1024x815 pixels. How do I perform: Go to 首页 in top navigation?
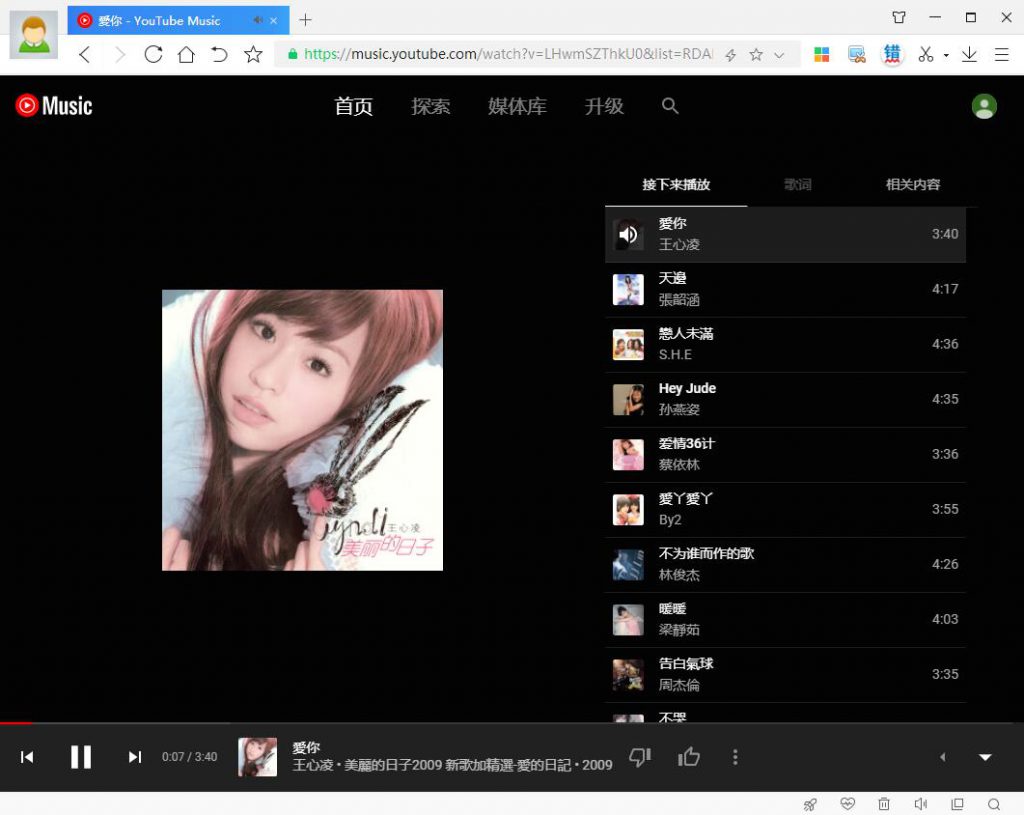[353, 106]
